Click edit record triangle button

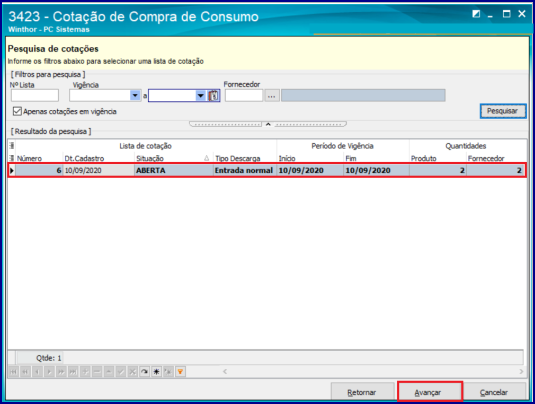click(x=109, y=372)
